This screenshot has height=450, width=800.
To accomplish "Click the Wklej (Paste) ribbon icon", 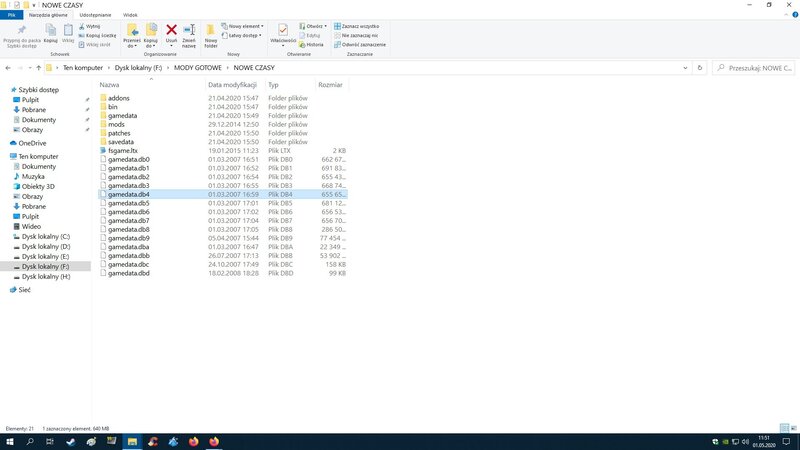I will [68, 31].
